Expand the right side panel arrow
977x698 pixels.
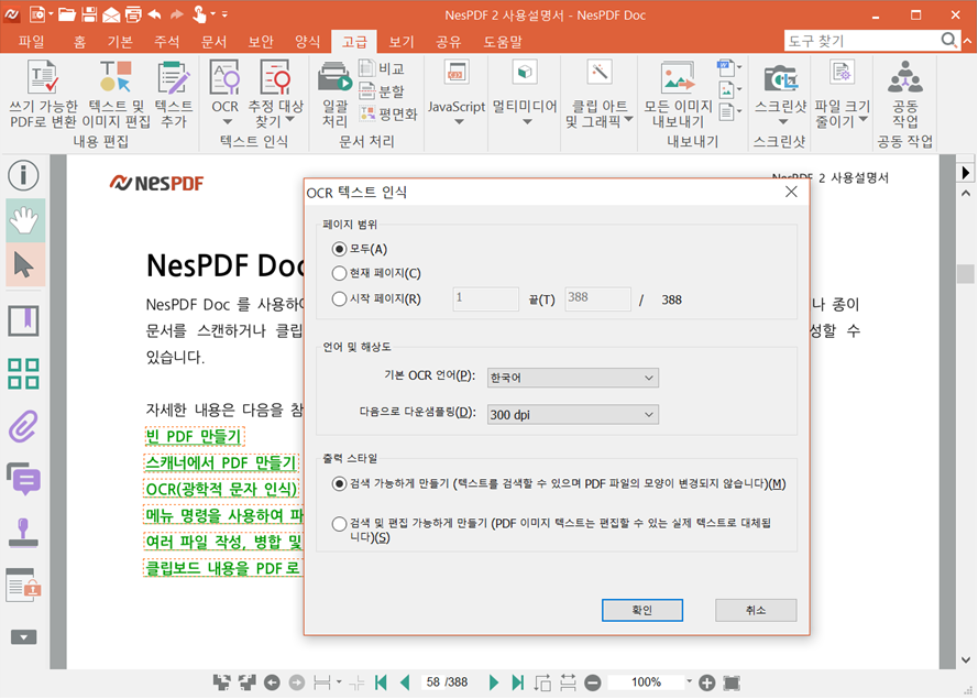pos(965,172)
